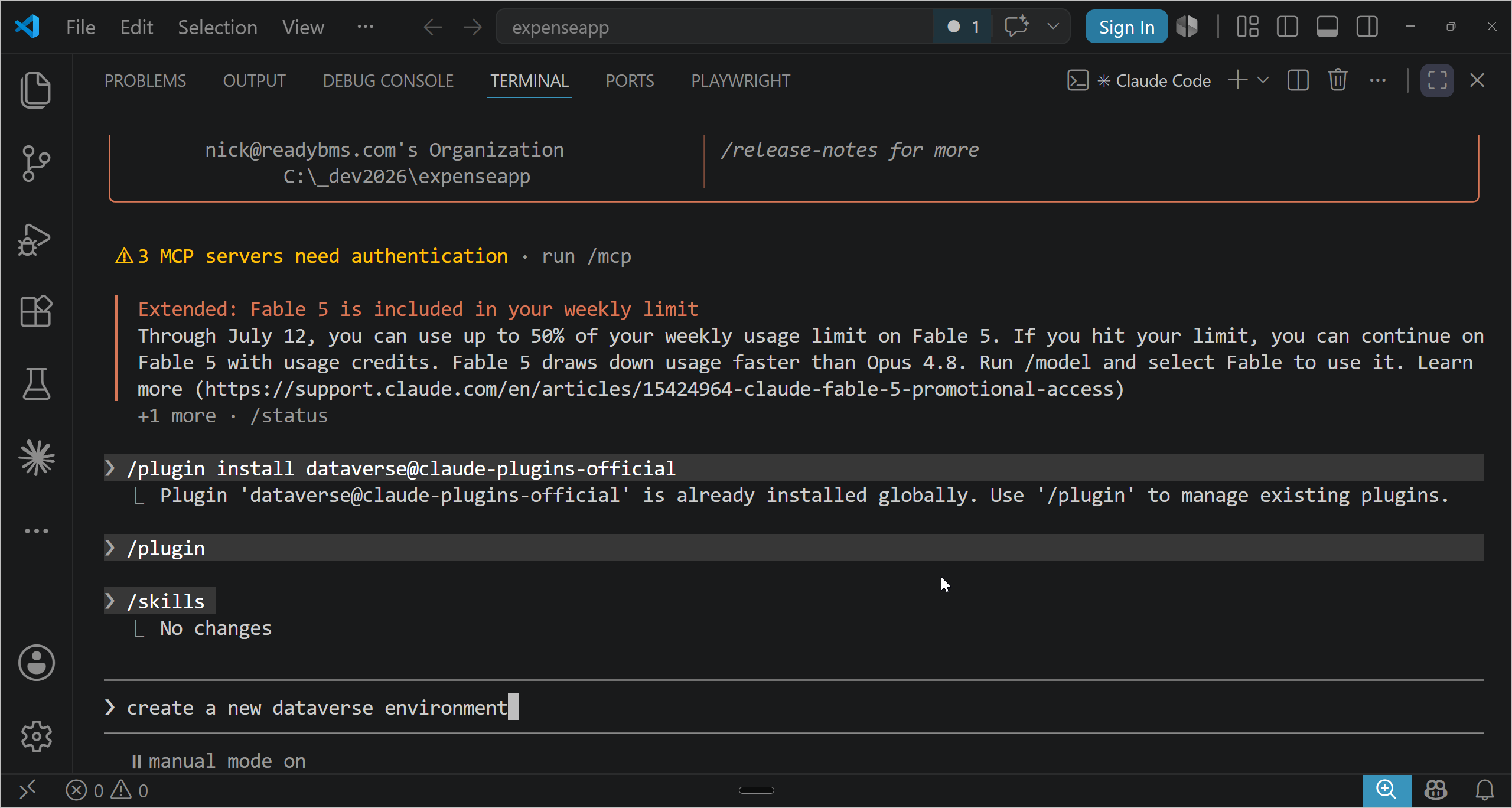Click the prompt input 'create a new dataverse environment'
The height and width of the screenshot is (808, 1512).
[794, 708]
